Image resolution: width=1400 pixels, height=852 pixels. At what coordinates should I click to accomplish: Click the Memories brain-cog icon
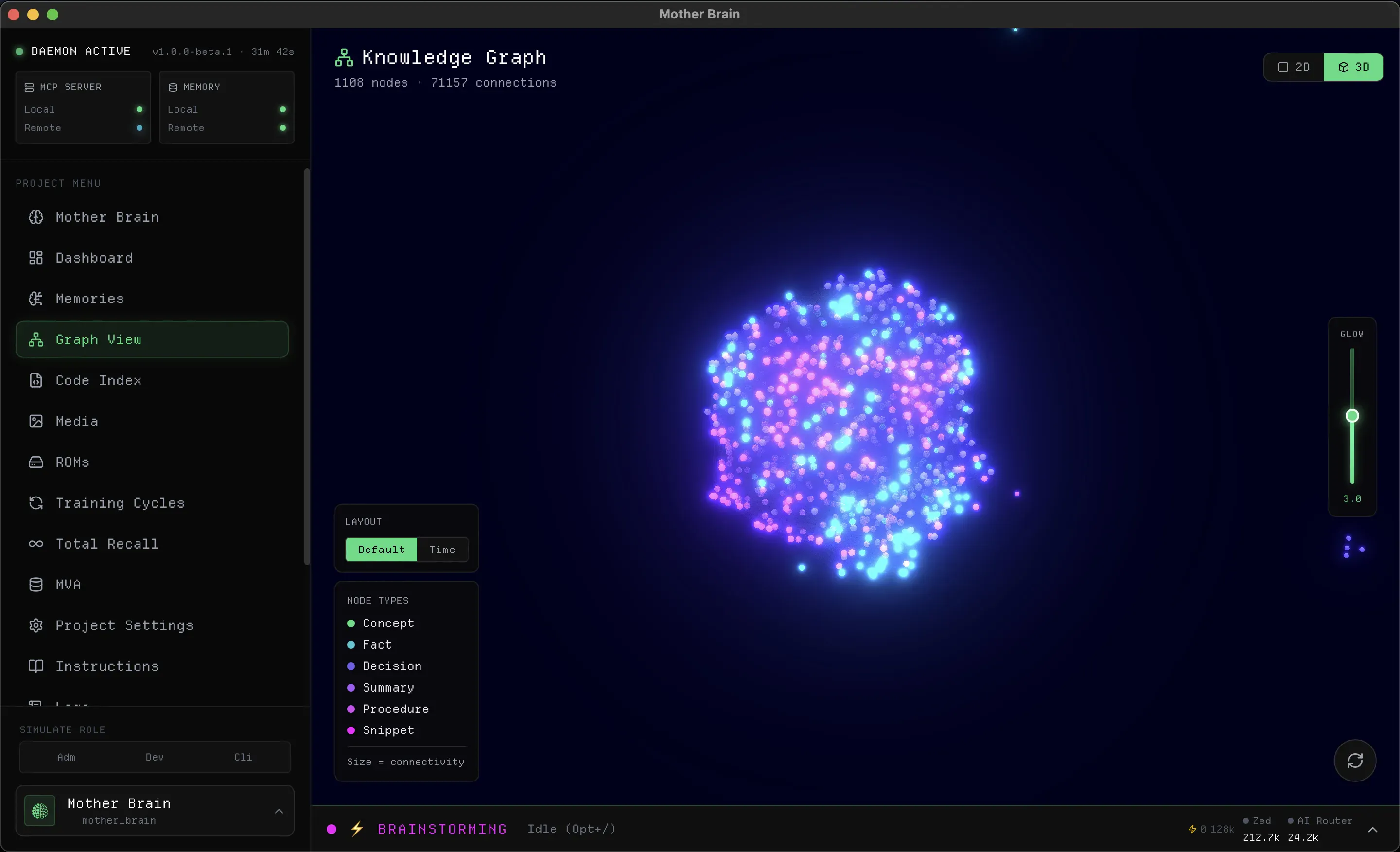pyautogui.click(x=36, y=299)
